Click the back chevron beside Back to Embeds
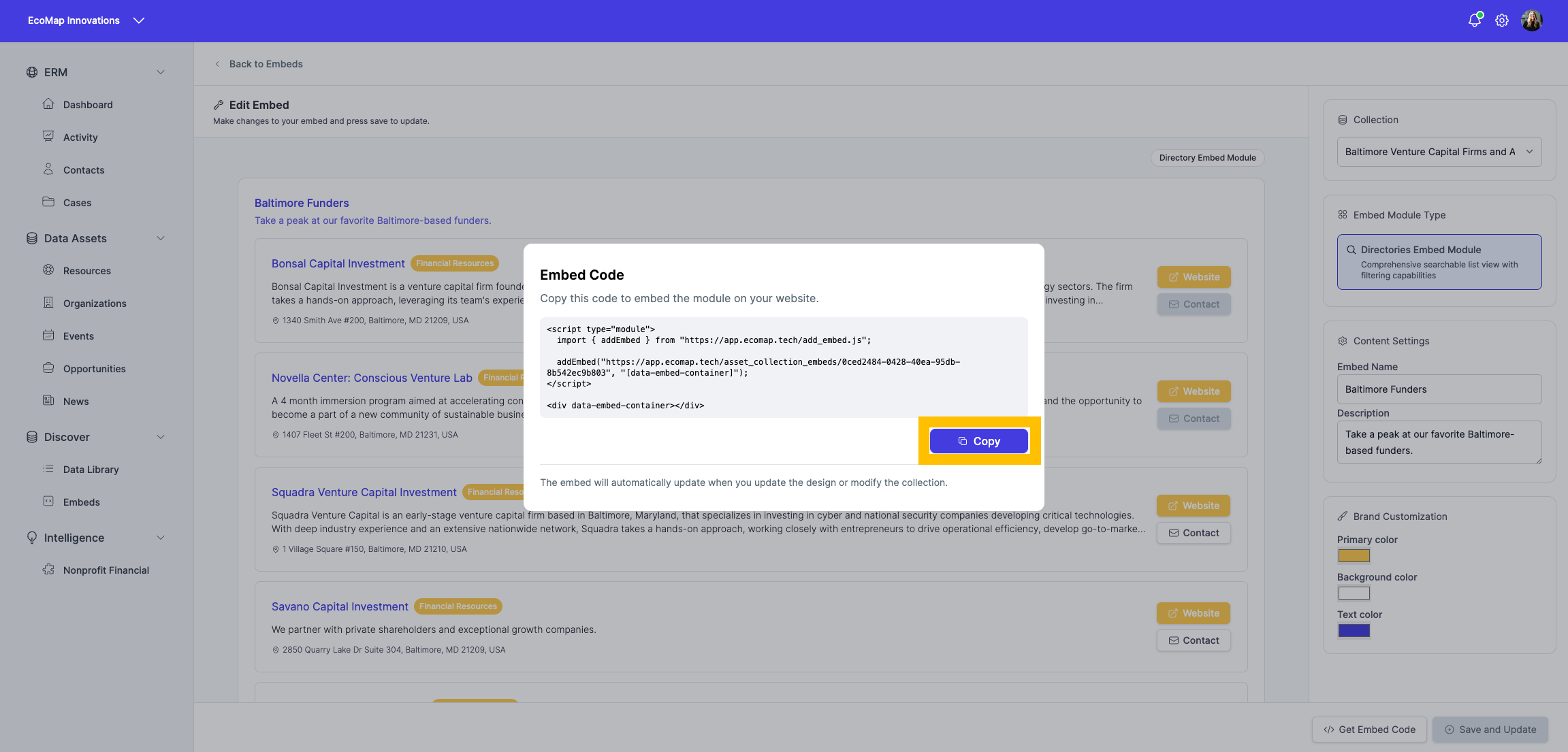Screen dimensions: 1568x752 217,64
